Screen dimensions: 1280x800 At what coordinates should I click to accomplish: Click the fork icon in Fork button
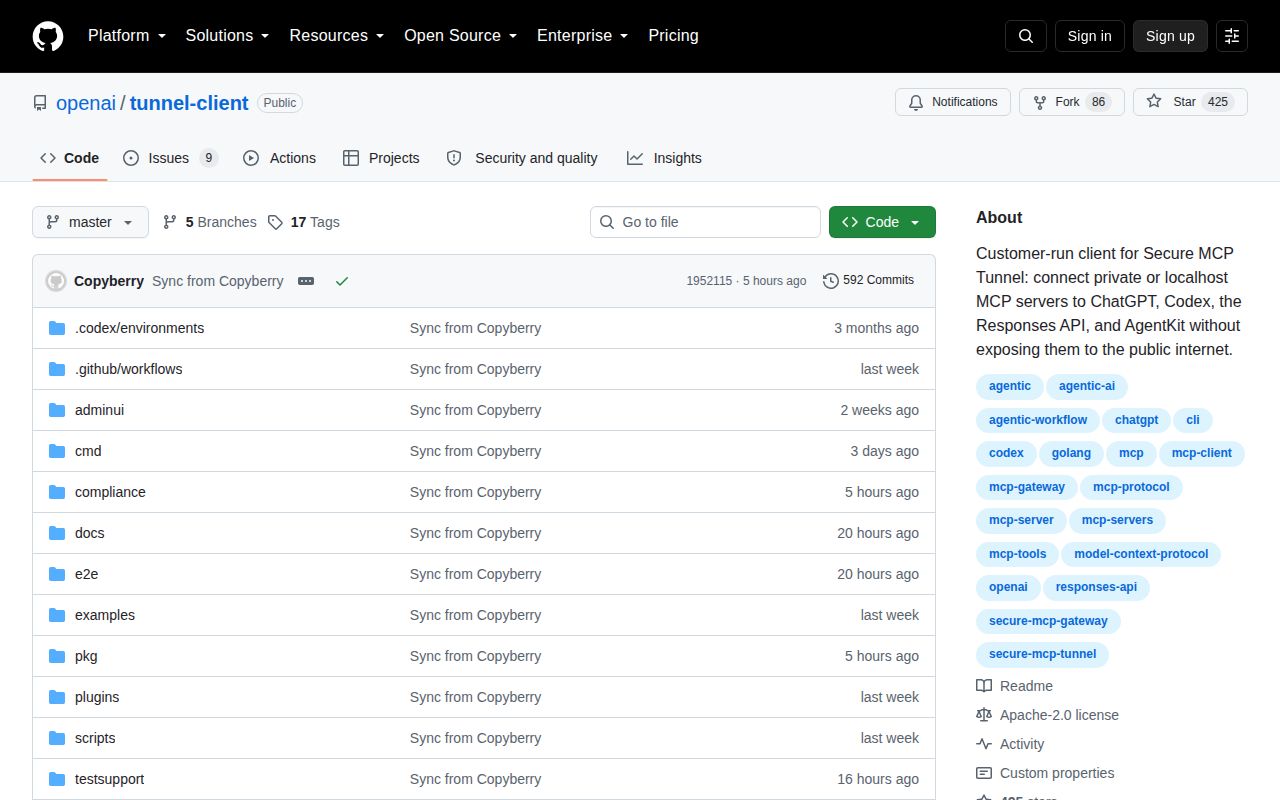click(x=1040, y=102)
